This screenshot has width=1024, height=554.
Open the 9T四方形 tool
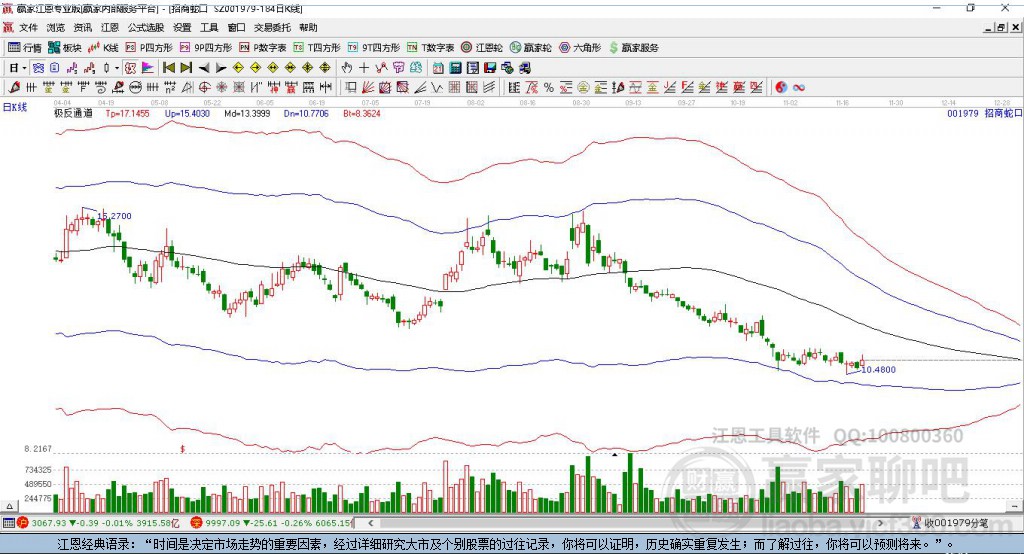tap(374, 48)
